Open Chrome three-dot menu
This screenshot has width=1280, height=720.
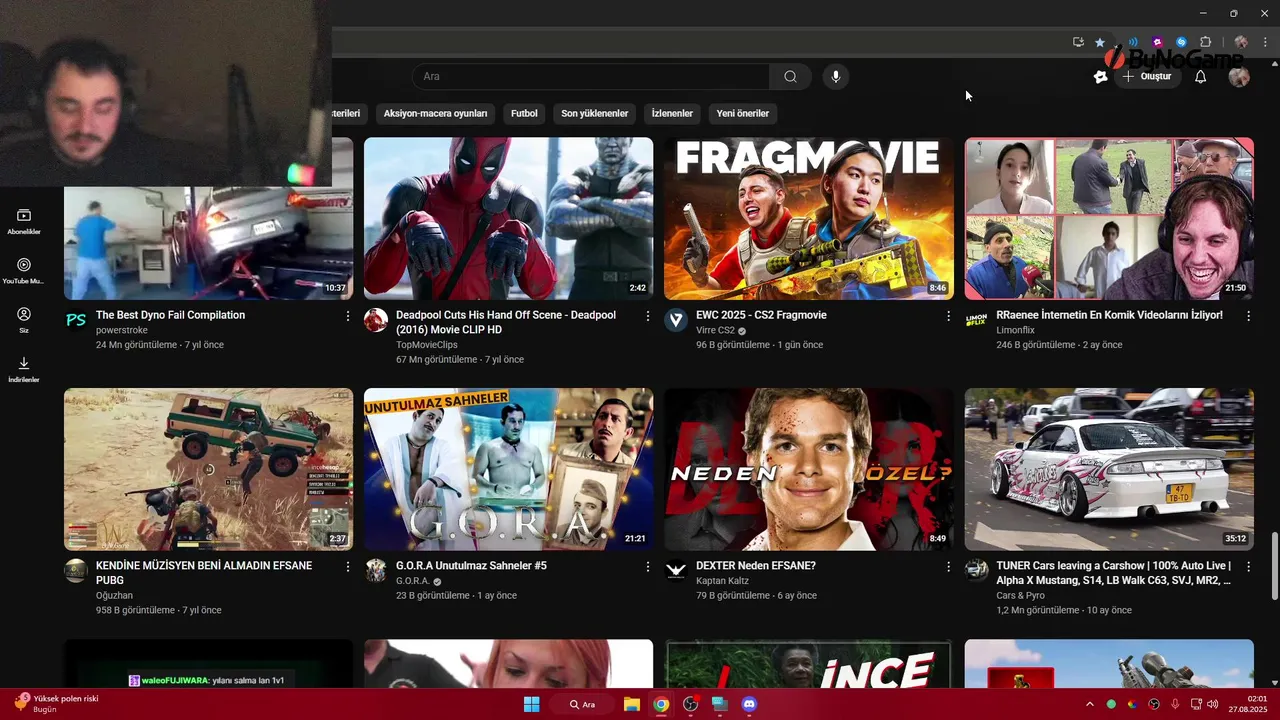pyautogui.click(x=1265, y=42)
